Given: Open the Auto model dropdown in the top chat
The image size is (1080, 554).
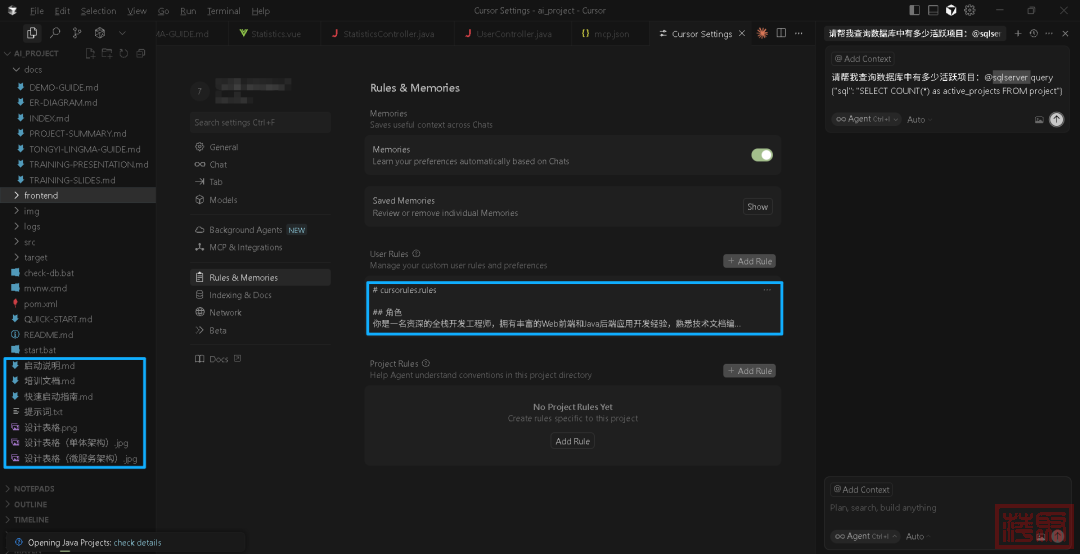Looking at the screenshot, I should click(918, 120).
